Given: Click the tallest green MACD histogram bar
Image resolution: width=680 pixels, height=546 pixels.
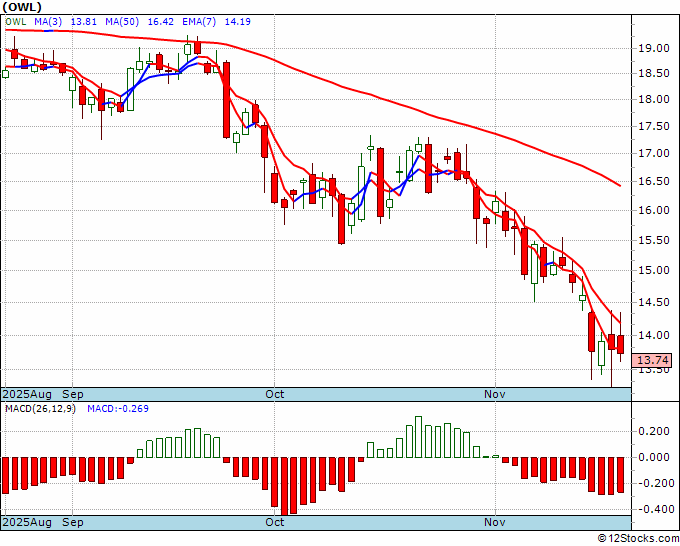Looking at the screenshot, I should click(418, 437).
